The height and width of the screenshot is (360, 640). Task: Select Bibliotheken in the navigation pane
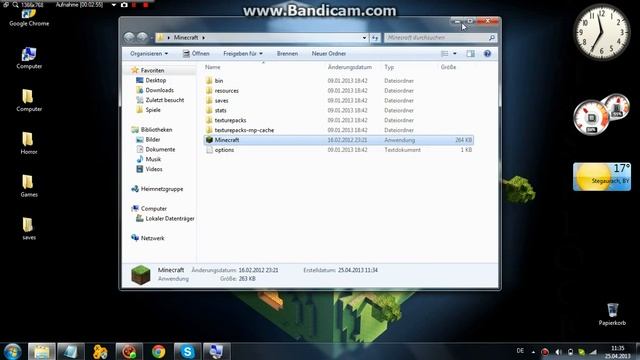tap(156, 129)
